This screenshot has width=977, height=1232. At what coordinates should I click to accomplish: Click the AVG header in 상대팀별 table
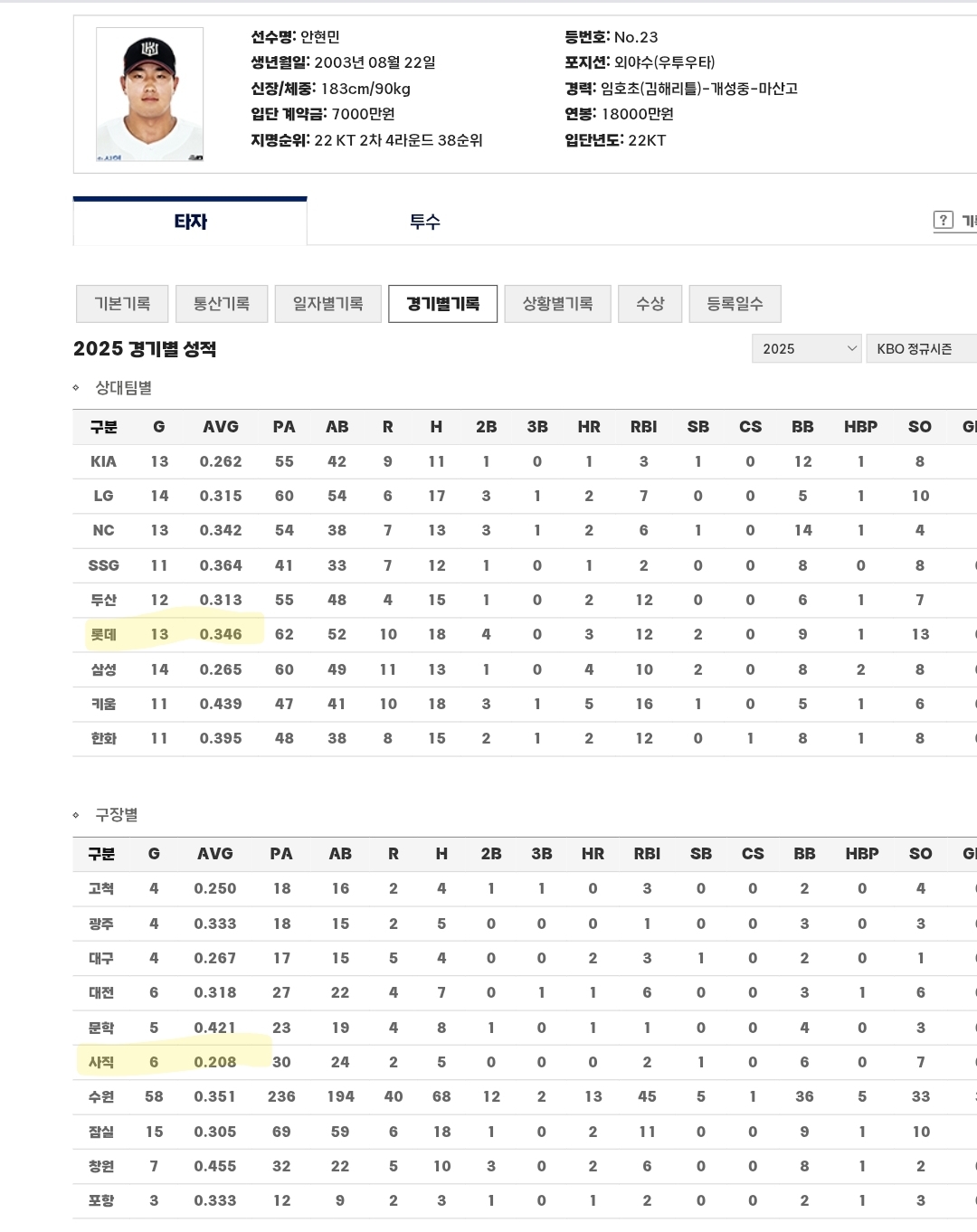(x=221, y=427)
